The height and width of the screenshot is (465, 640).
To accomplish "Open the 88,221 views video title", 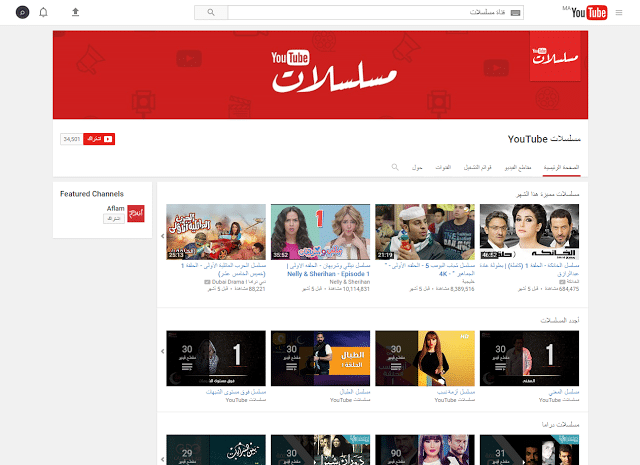I will [x=223, y=270].
